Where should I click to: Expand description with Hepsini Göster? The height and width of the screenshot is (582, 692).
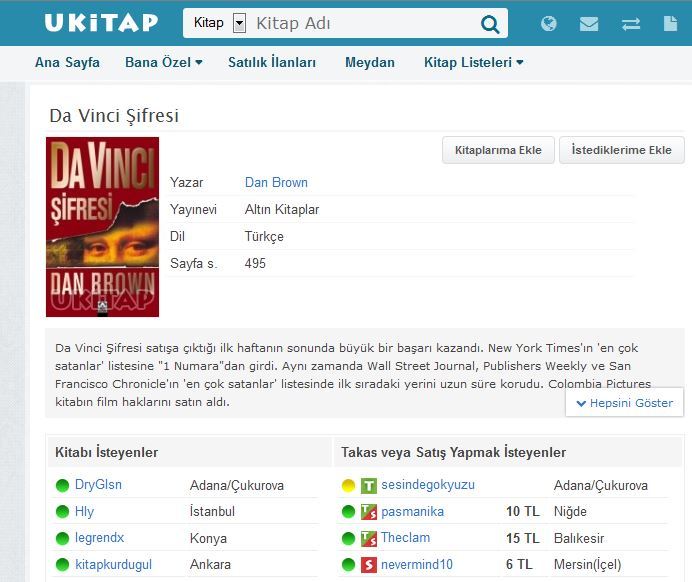[624, 403]
